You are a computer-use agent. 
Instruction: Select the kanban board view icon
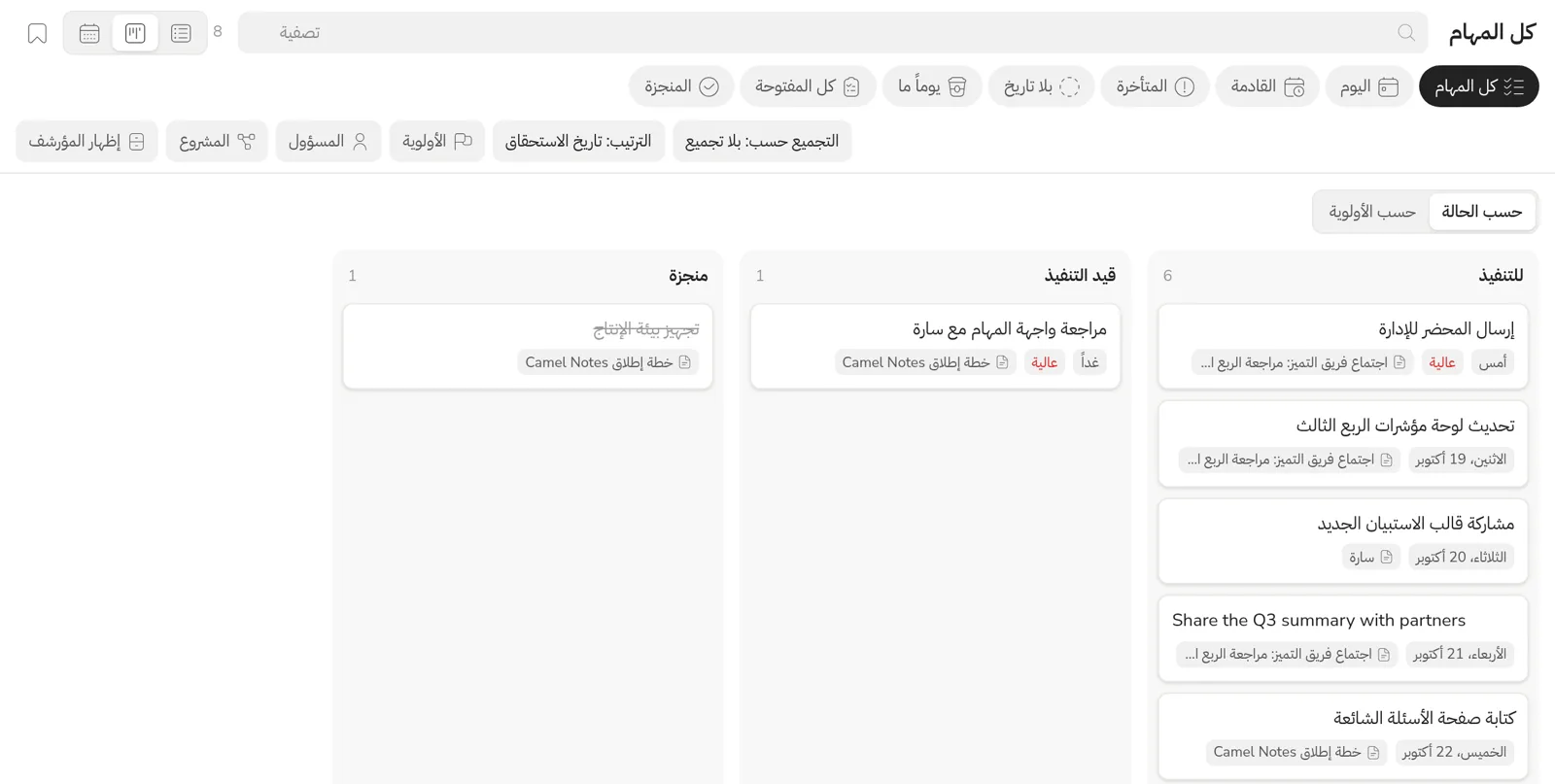[x=135, y=33]
